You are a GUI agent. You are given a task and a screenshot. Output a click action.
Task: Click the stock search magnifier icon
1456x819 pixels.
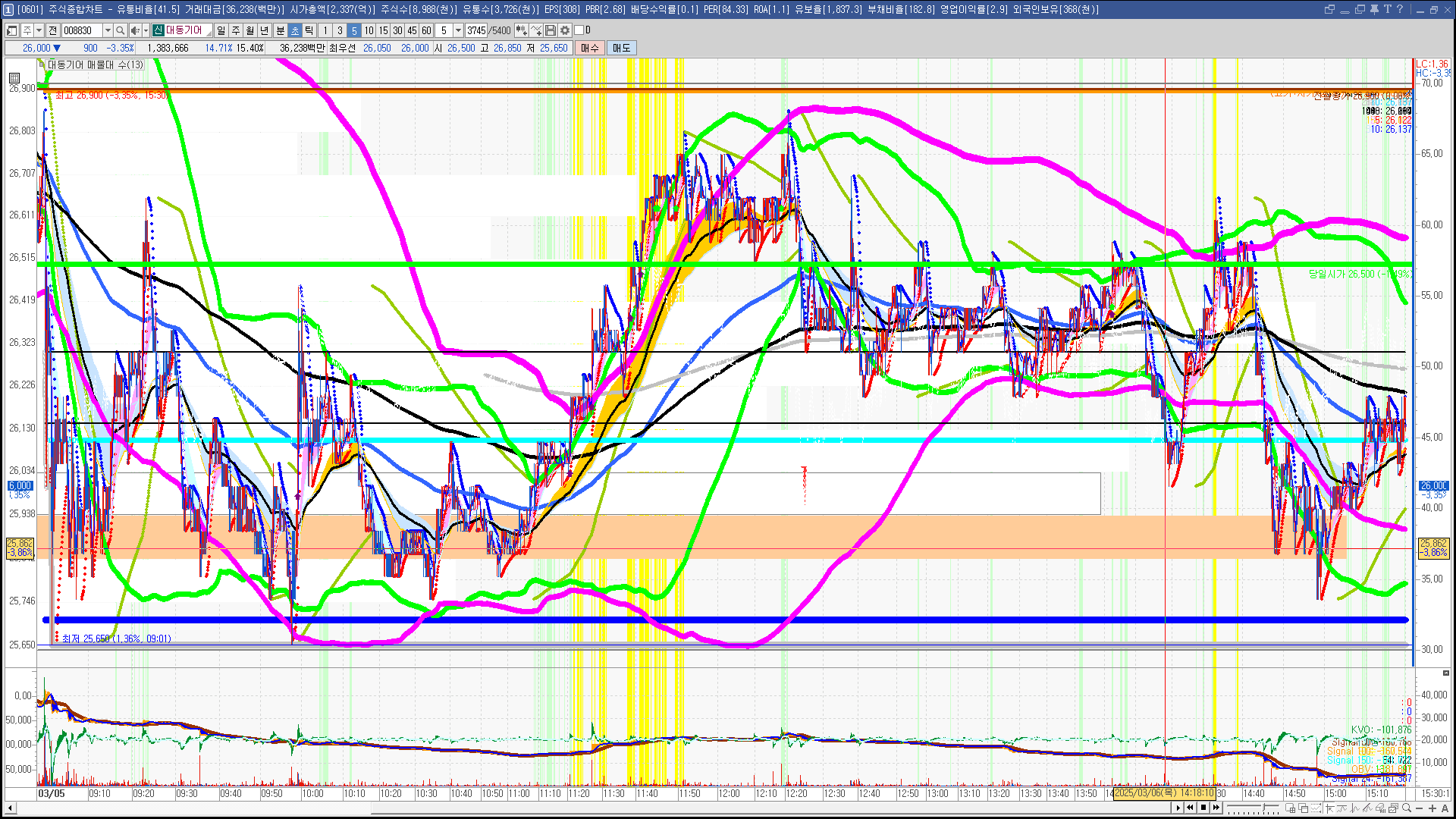(x=121, y=30)
